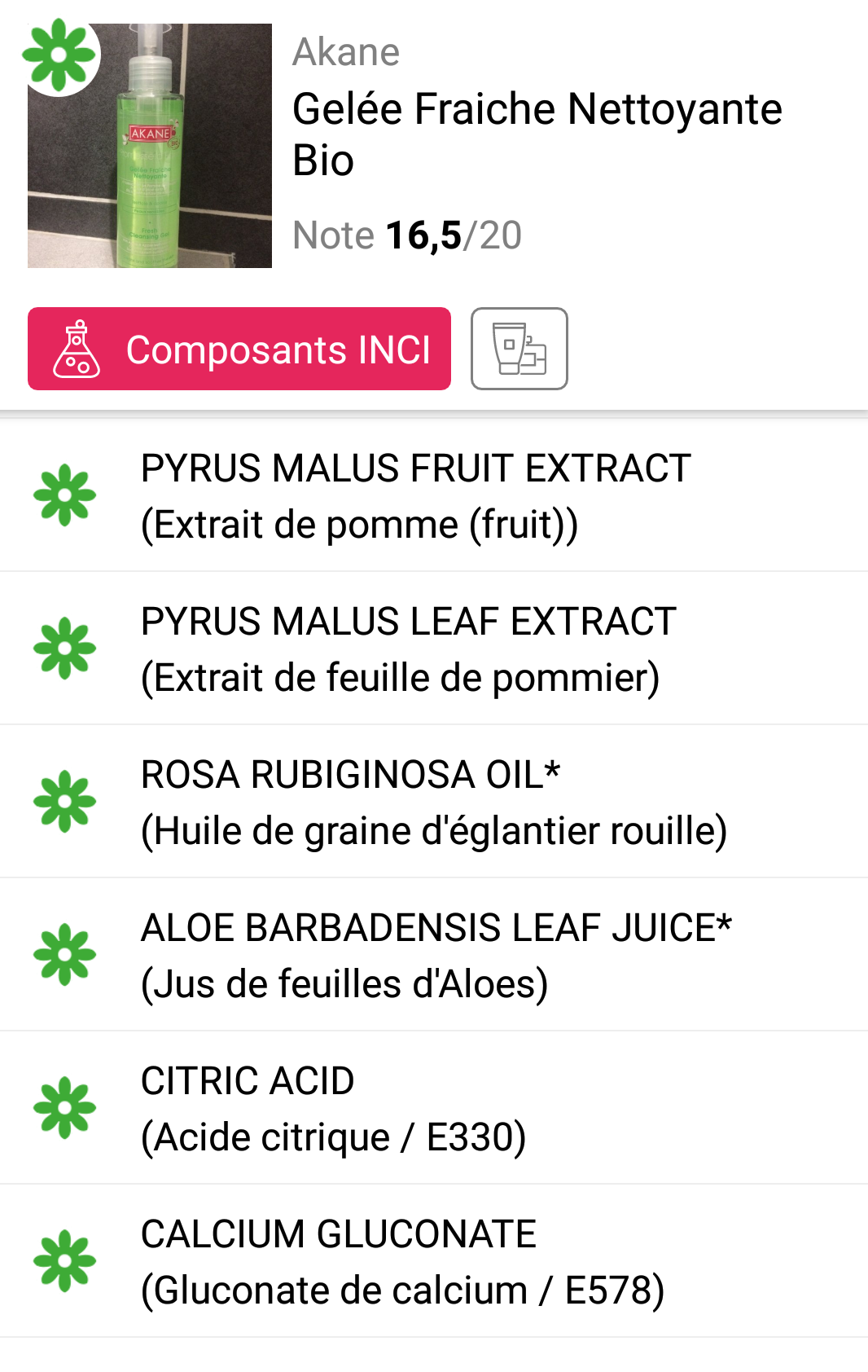This screenshot has width=868, height=1372.
Task: View CALCIUM GLUCONATE ingredient details
Action: 403,1261
